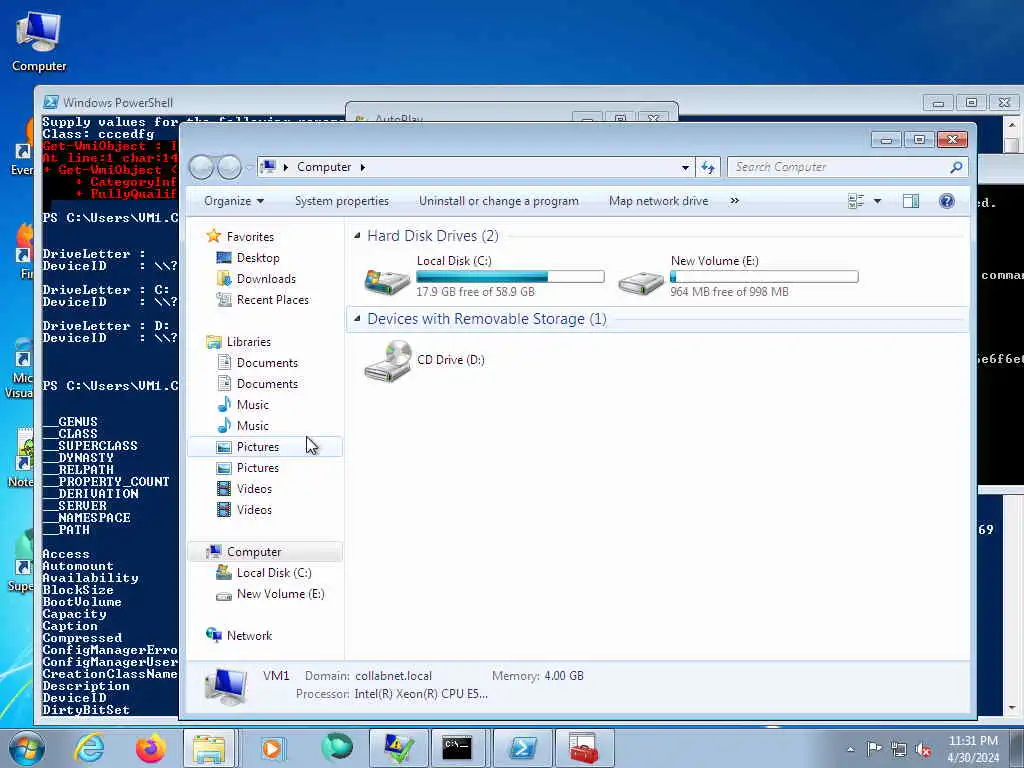The height and width of the screenshot is (768, 1024).
Task: Show more toolbar commands with the chevron
Action: coord(735,201)
